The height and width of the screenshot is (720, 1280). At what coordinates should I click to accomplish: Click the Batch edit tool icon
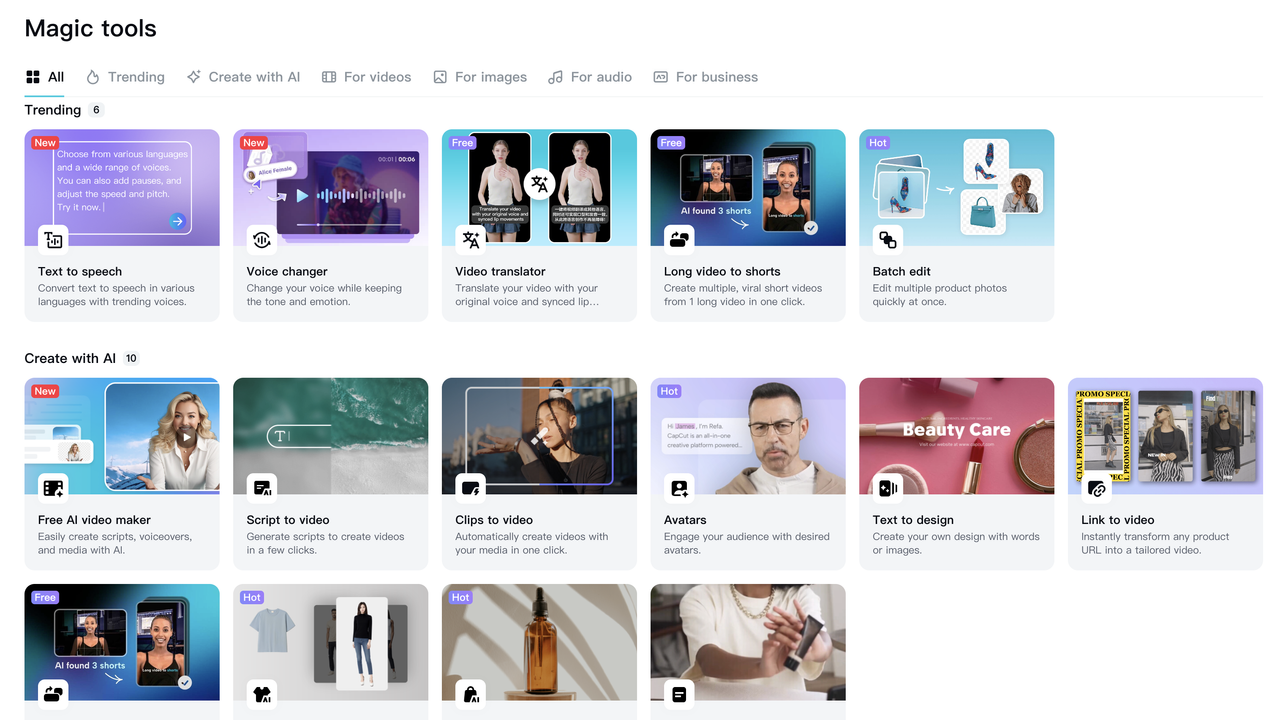click(x=888, y=240)
